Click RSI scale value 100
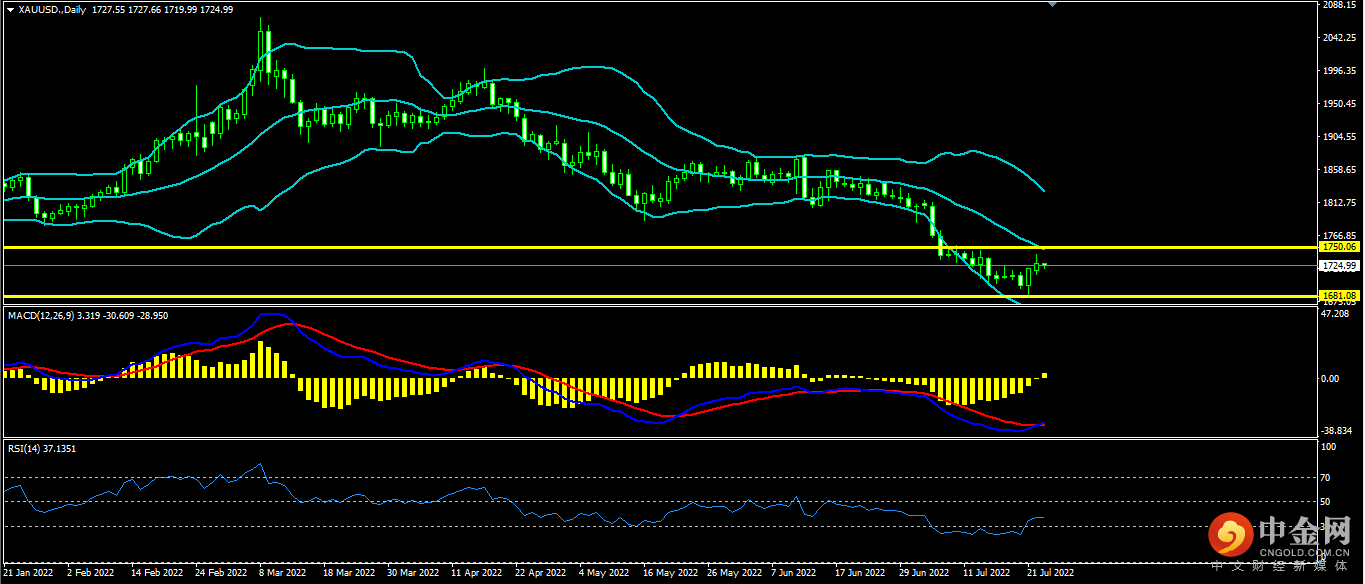This screenshot has height=584, width=1365. coord(1329,448)
